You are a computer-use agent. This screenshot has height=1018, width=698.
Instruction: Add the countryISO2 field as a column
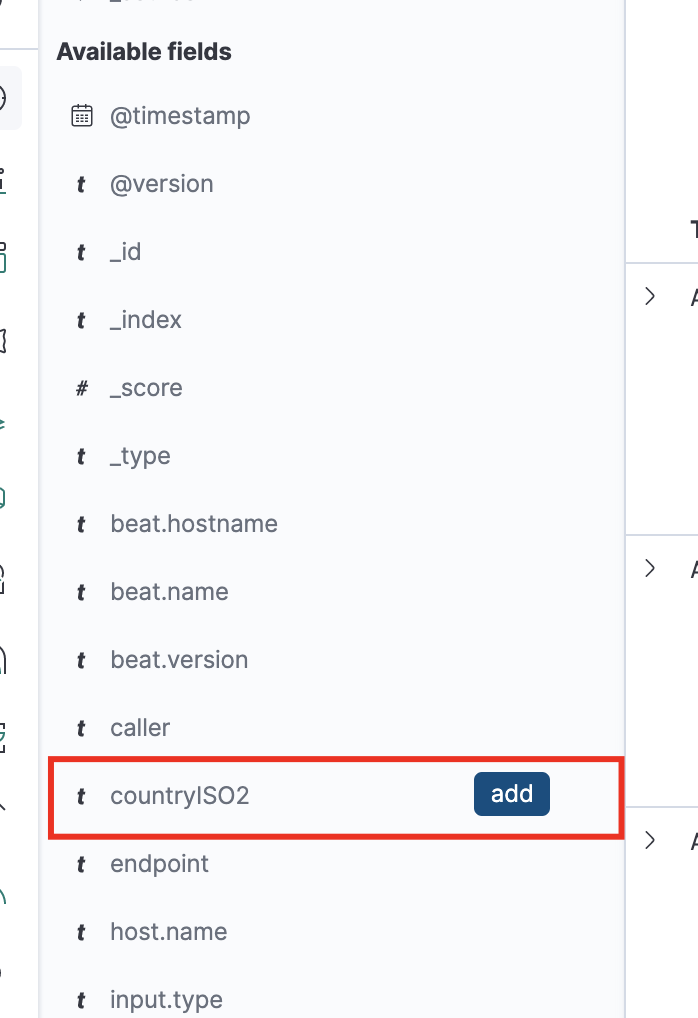(511, 795)
